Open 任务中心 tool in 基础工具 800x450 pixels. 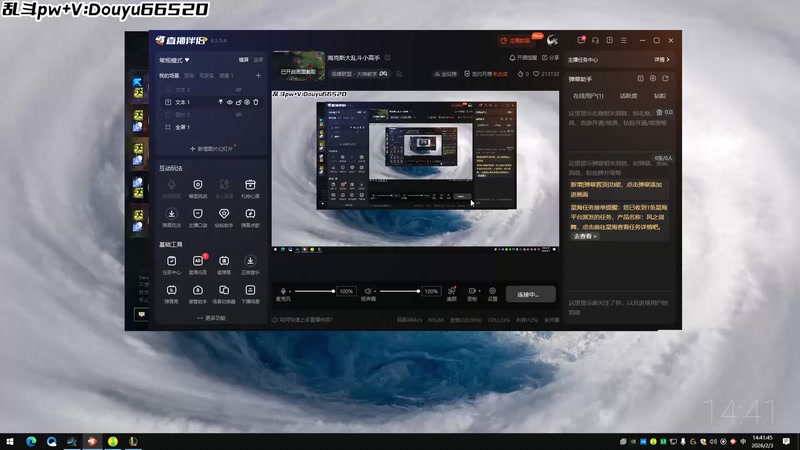click(171, 265)
